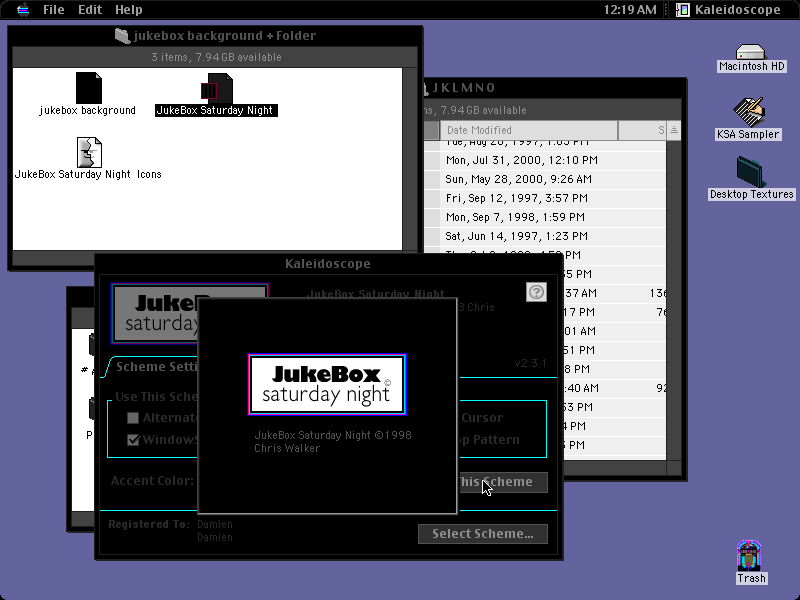Click the vertical scrollbar of the JKLMNO list window
This screenshot has width=800, height=600.
[x=673, y=301]
